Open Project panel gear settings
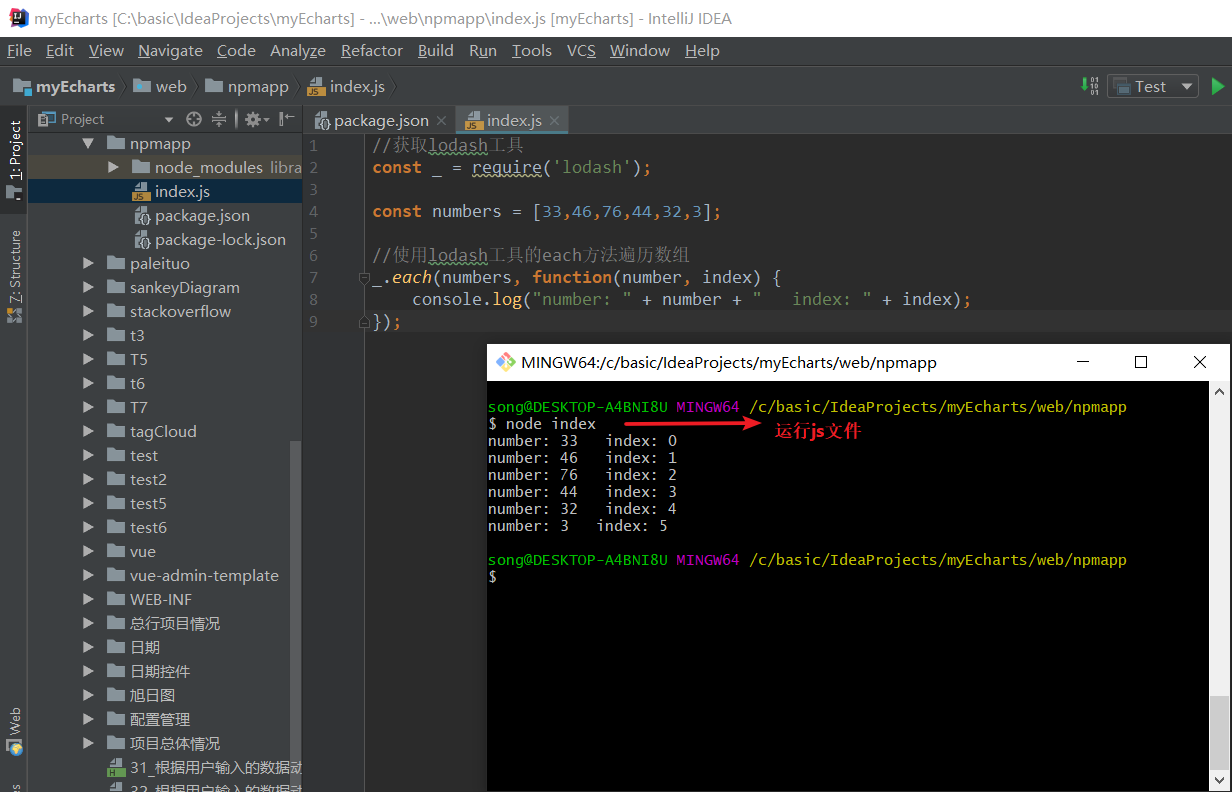The height and width of the screenshot is (792, 1232). pos(254,119)
